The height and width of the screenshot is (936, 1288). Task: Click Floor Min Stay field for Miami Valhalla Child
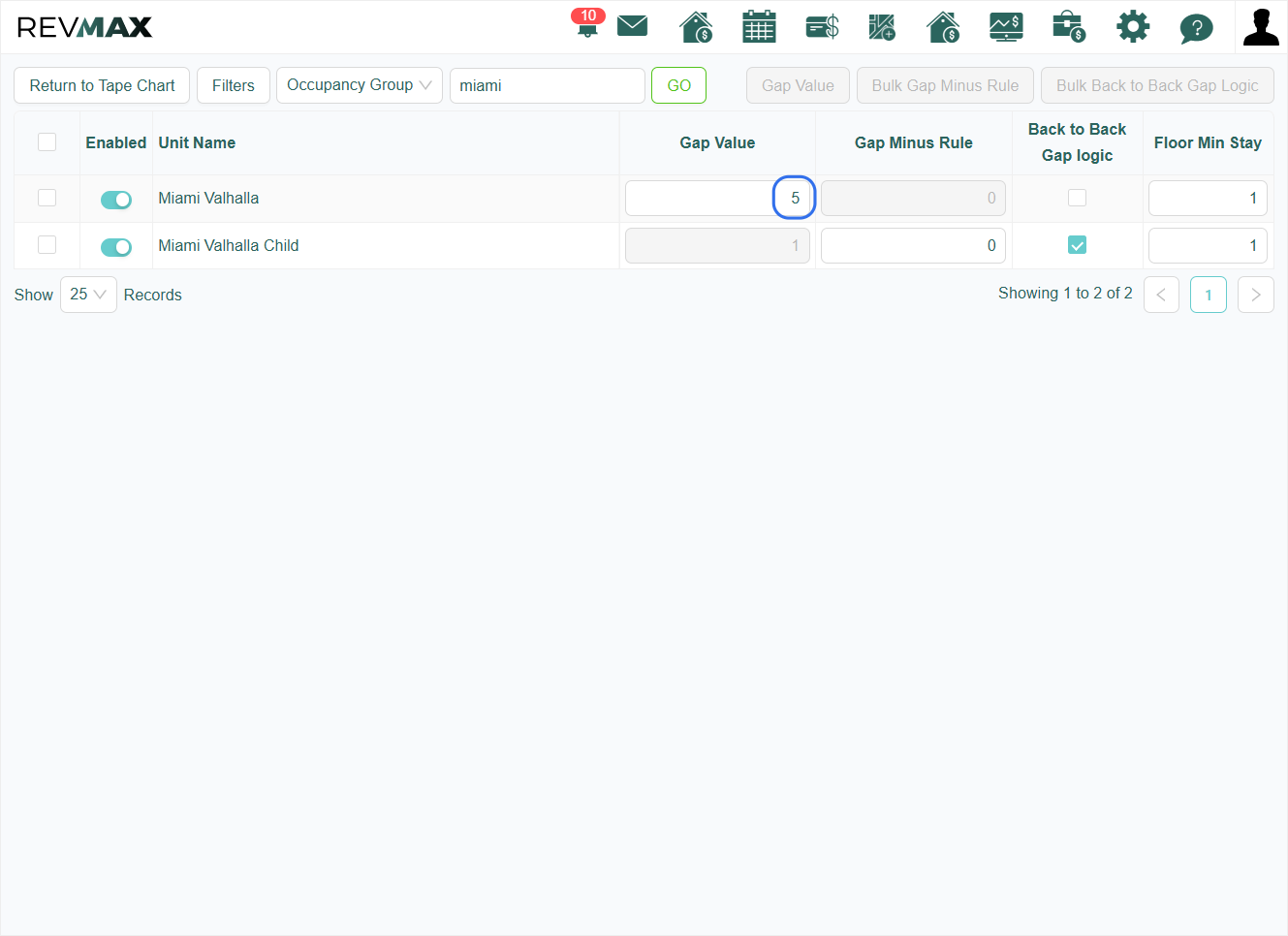[x=1208, y=245]
